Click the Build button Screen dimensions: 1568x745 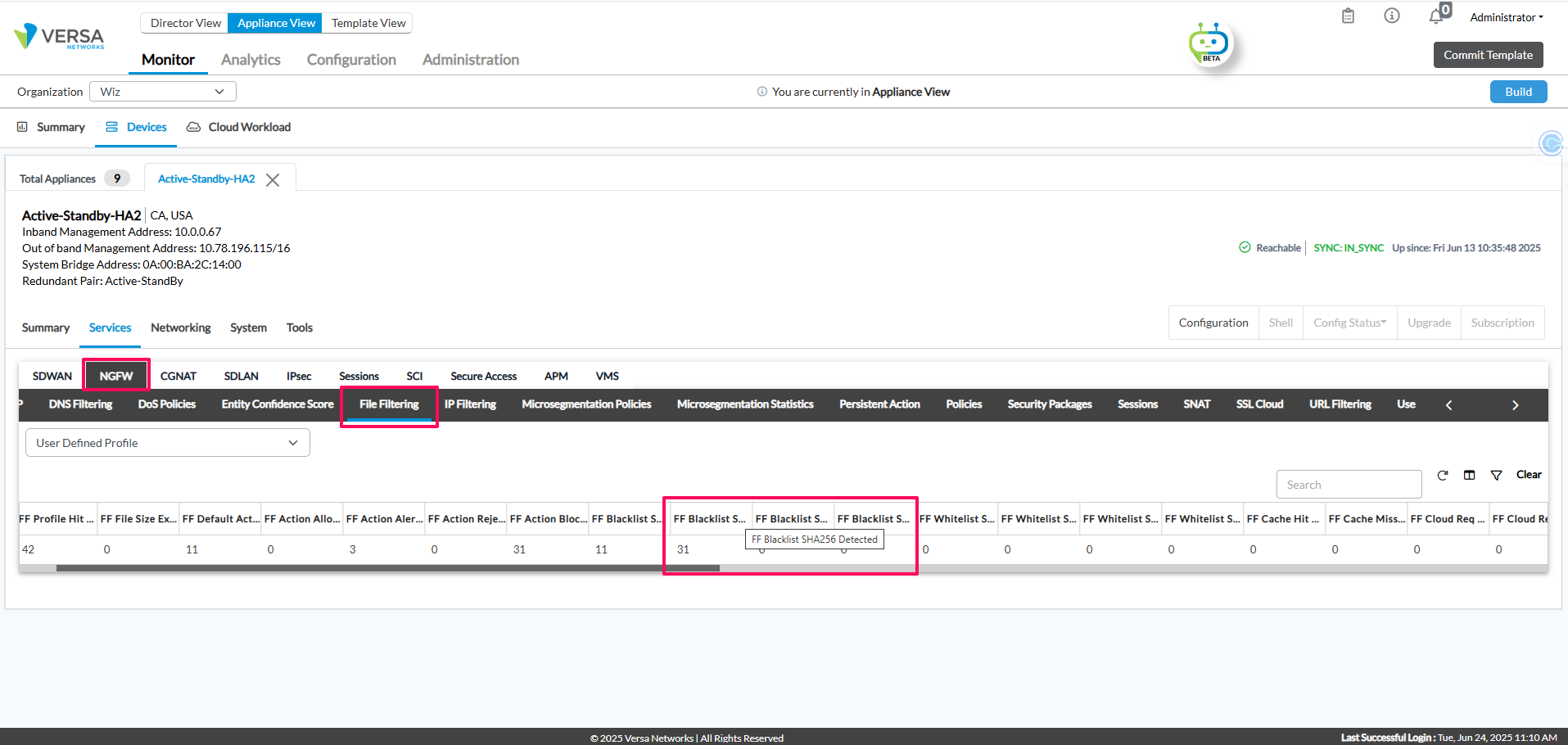click(1518, 92)
